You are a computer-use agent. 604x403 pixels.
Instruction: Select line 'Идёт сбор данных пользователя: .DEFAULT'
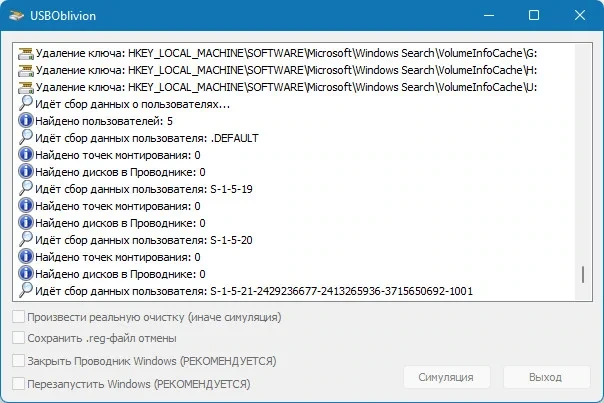click(x=147, y=138)
